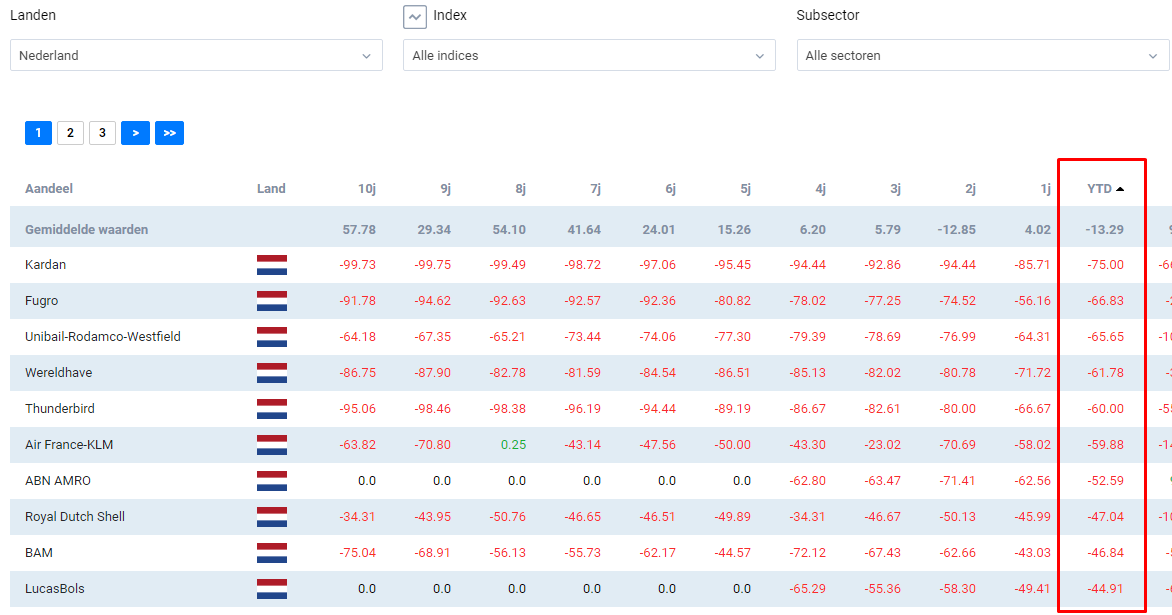The width and height of the screenshot is (1172, 615).
Task: Click the chart icon beside Index label
Action: click(415, 16)
